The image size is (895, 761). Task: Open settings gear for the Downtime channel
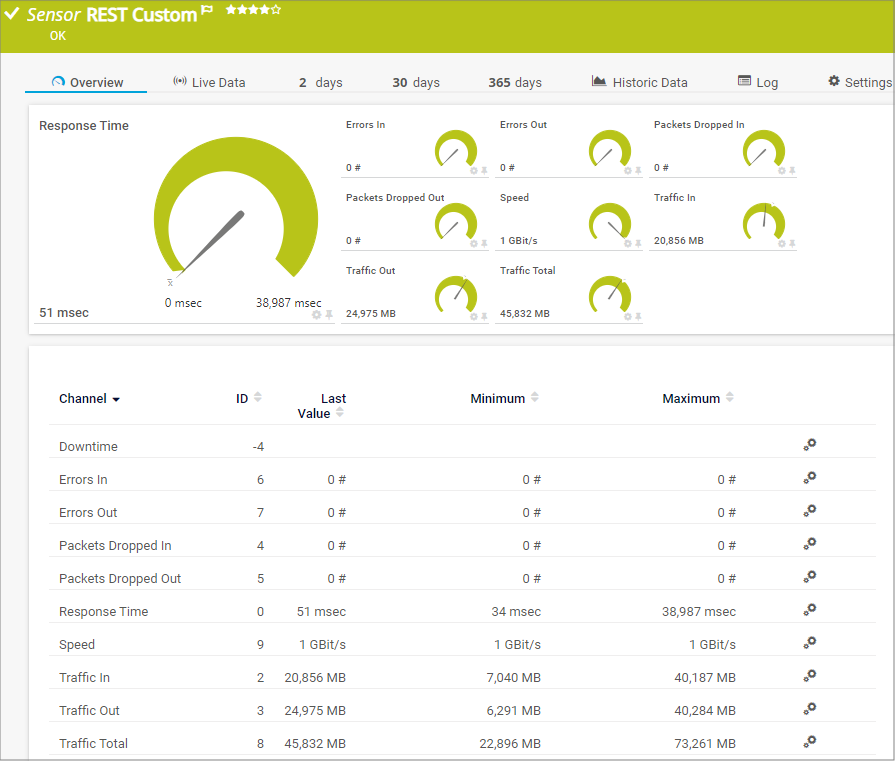click(810, 445)
